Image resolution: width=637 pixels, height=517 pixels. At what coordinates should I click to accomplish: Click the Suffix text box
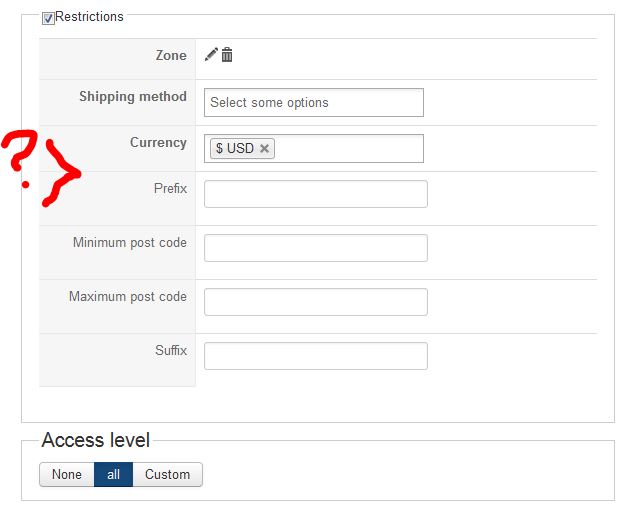tap(315, 356)
